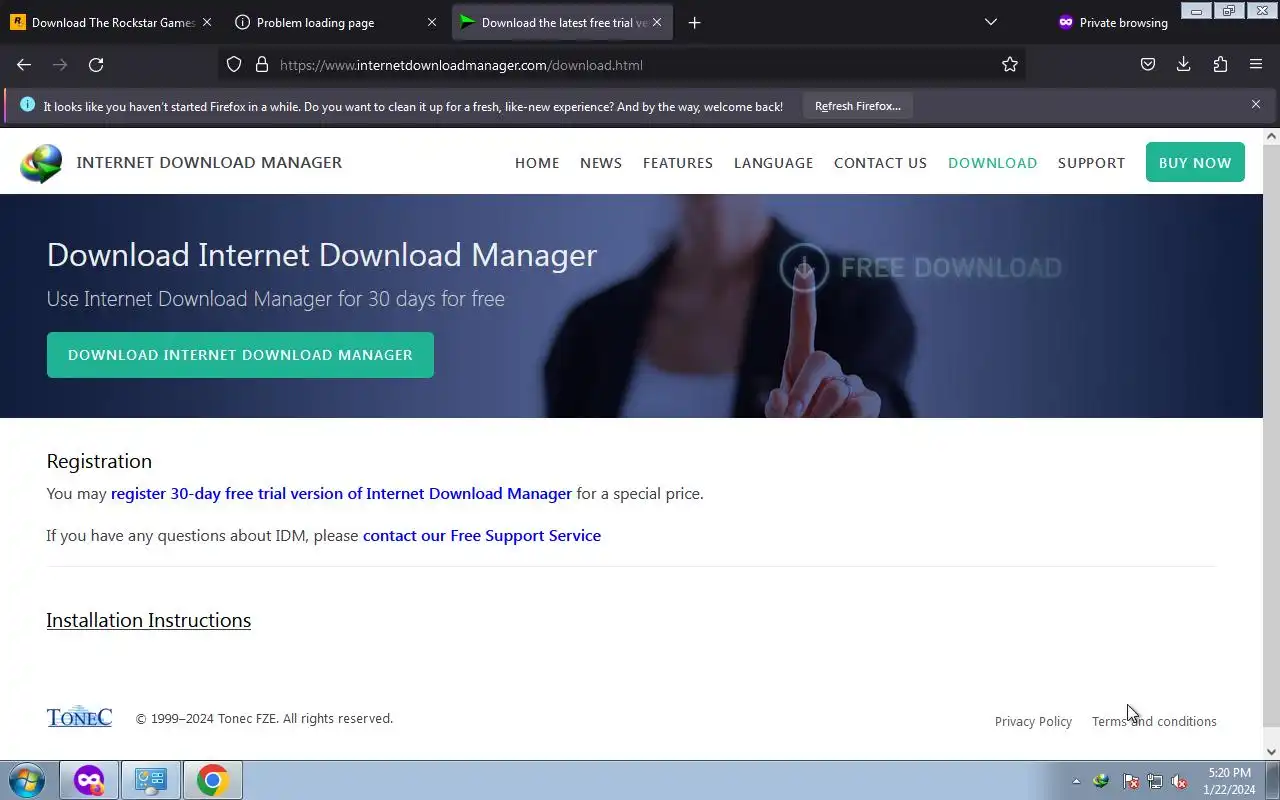Open the Chrome taskbar icon
The image size is (1280, 800).
click(x=212, y=780)
